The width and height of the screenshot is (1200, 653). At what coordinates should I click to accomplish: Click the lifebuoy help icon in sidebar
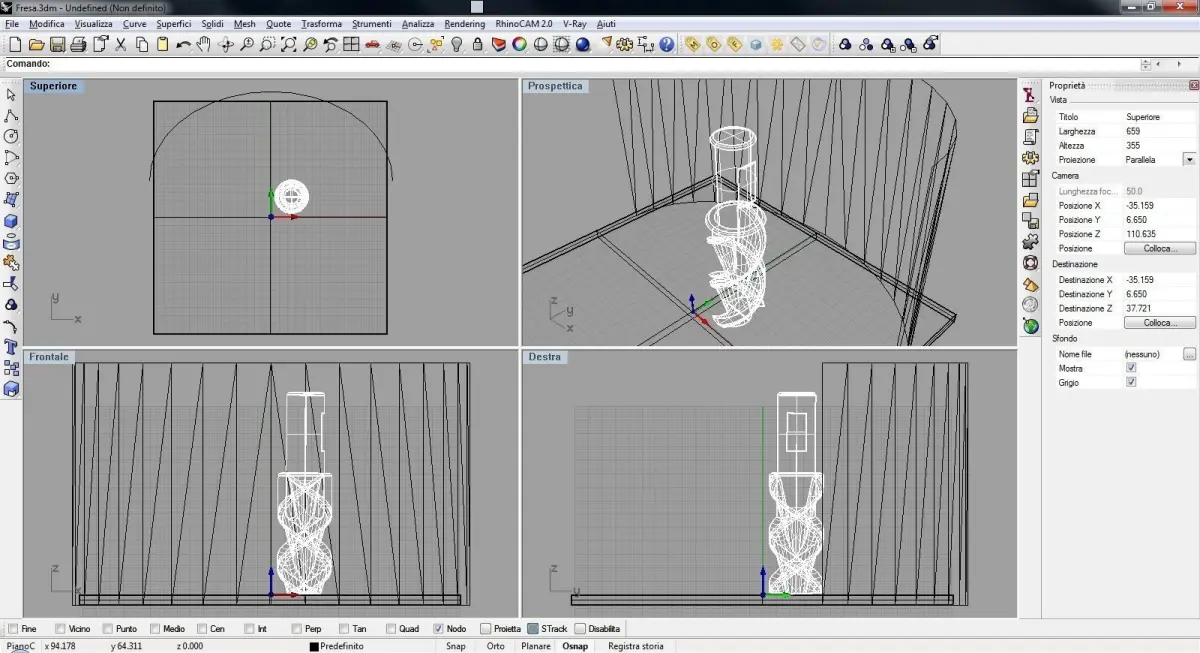tap(1030, 263)
